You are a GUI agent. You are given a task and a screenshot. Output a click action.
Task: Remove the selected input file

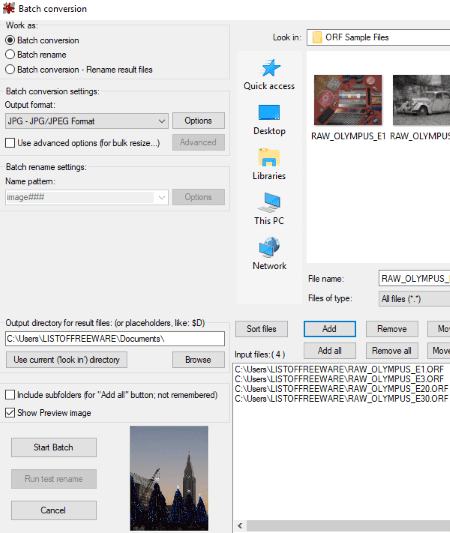(392, 329)
